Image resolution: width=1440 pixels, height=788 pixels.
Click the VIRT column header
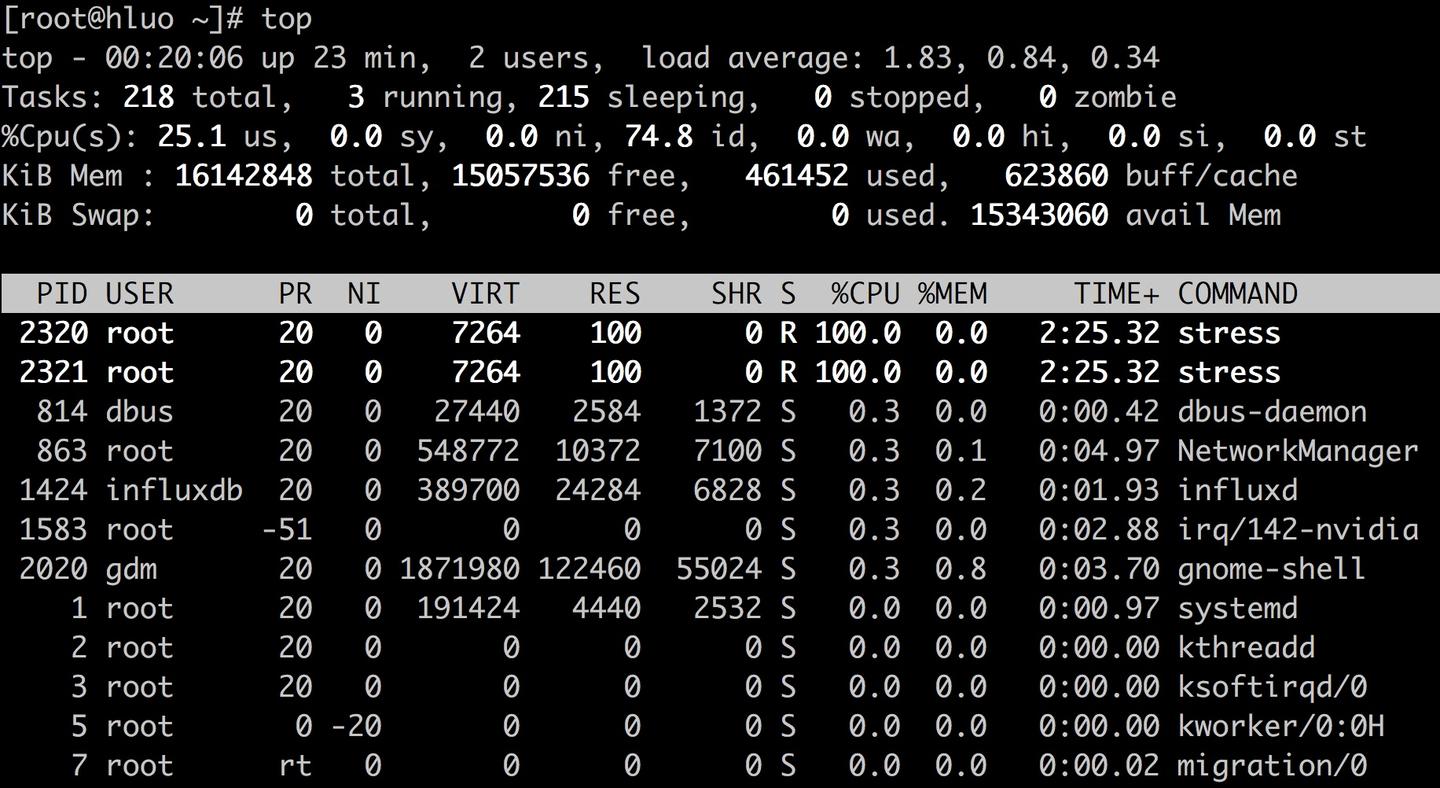[x=482, y=293]
